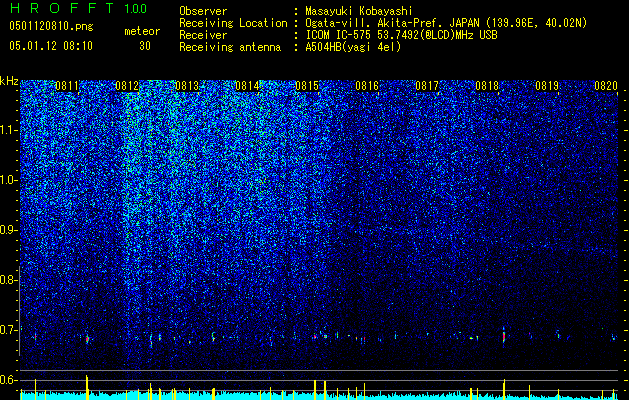Click the 0818 time marker
Image resolution: width=629 pixels, height=400 pixels.
[487, 86]
